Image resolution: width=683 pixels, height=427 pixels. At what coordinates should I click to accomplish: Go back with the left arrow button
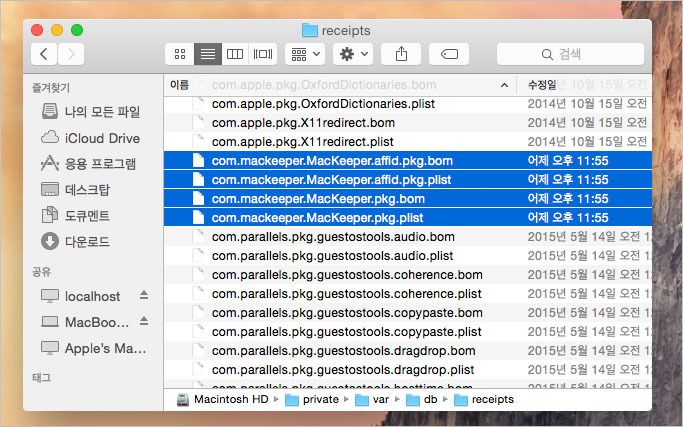44,54
